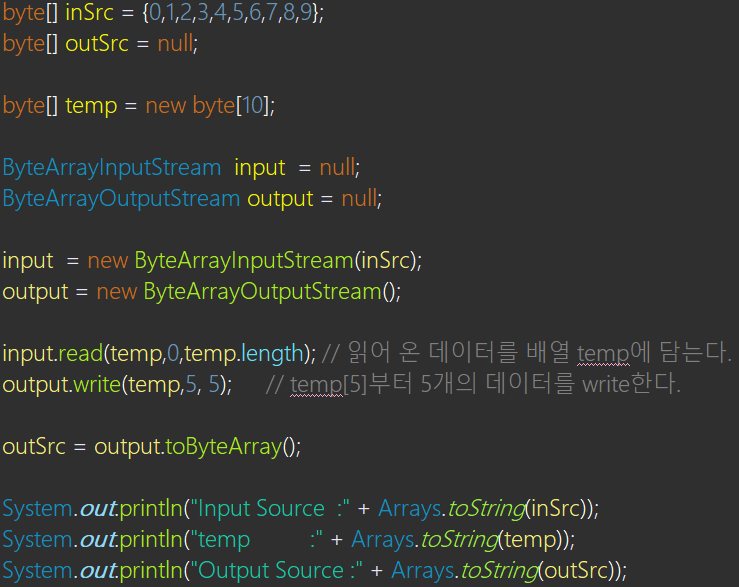Image resolution: width=739 pixels, height=587 pixels.
Task: Click the outSrc variable in 'byte[] outSrc = null'
Action: point(97,43)
